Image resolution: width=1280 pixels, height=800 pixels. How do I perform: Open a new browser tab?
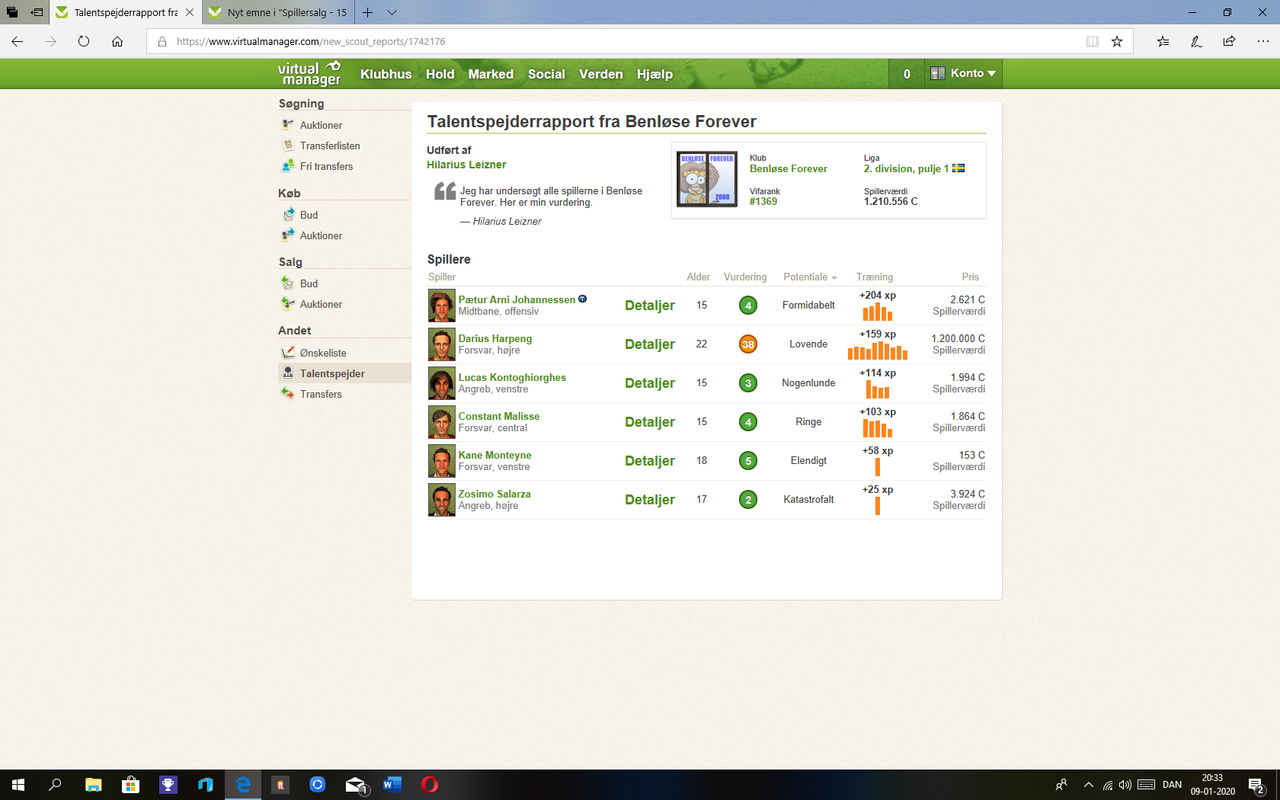point(367,13)
